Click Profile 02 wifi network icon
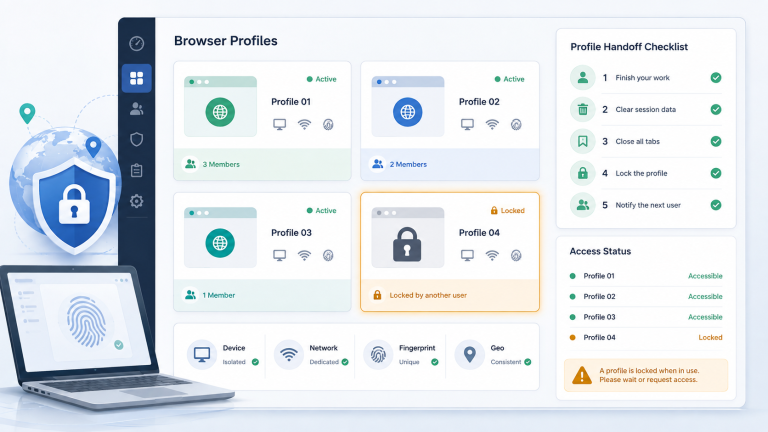This screenshot has width=768, height=432. point(492,124)
